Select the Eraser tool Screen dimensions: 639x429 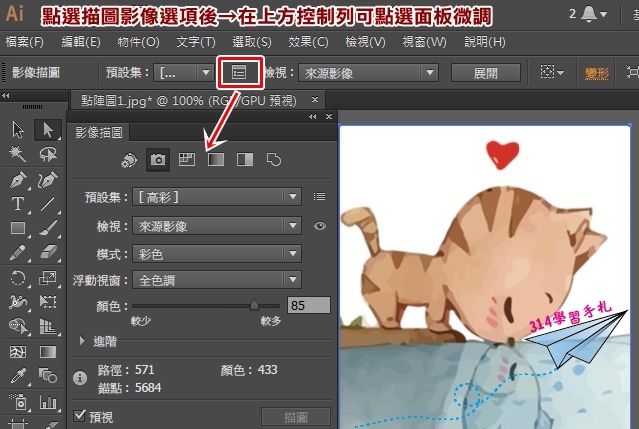48,252
